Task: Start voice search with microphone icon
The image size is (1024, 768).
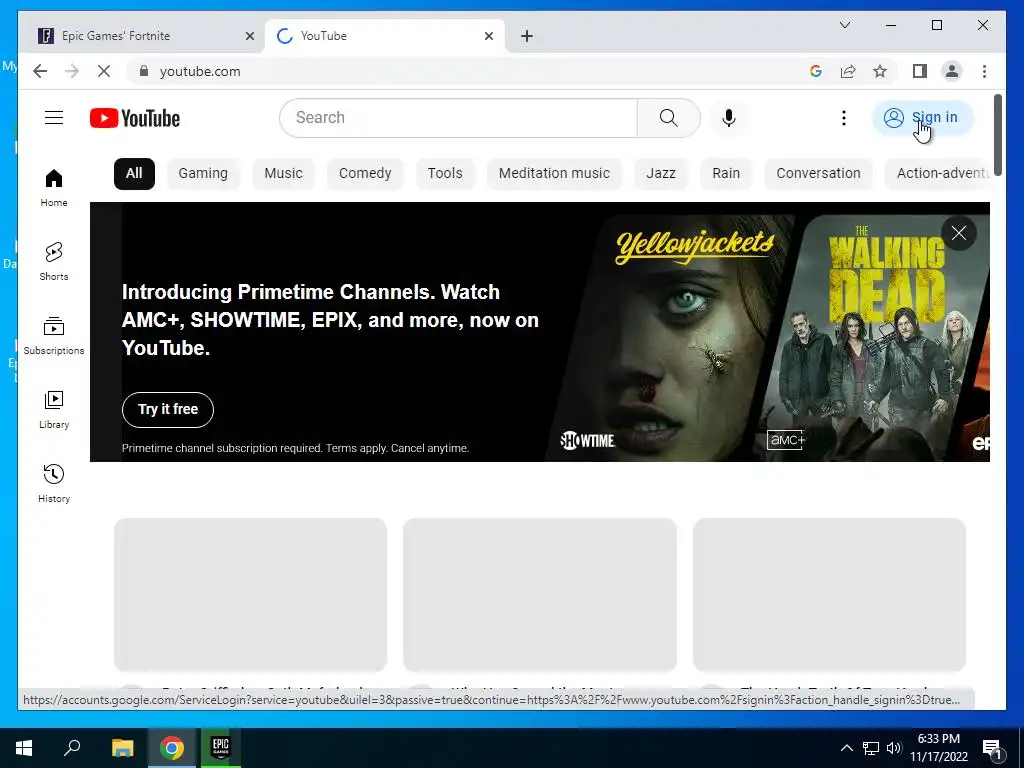Action: point(729,118)
